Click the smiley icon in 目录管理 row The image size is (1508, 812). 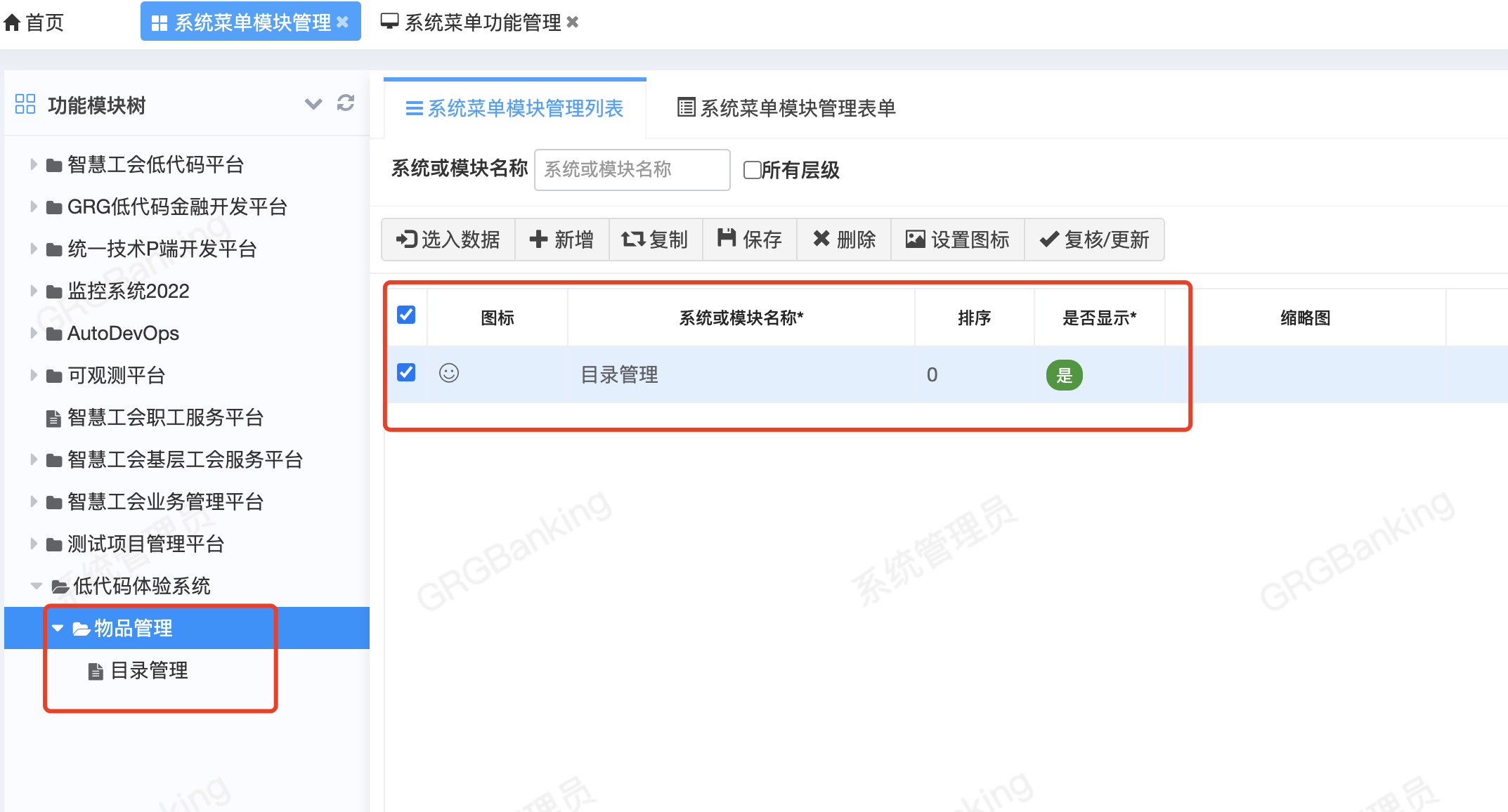coord(449,373)
